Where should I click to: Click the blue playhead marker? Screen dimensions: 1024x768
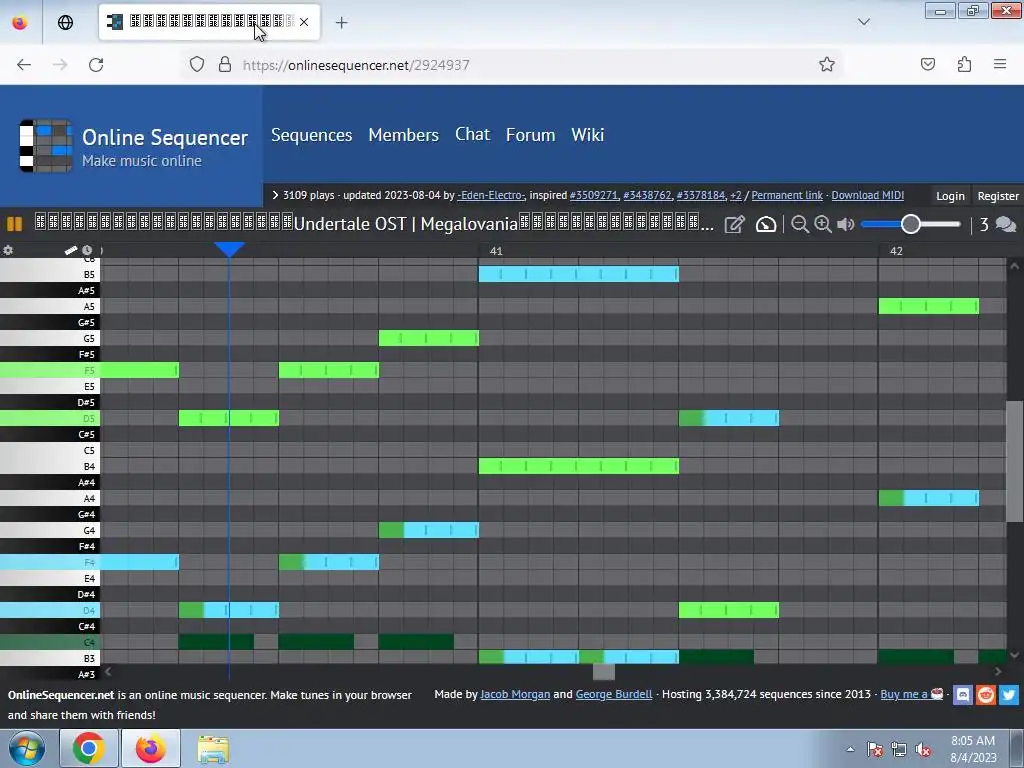[x=229, y=249]
